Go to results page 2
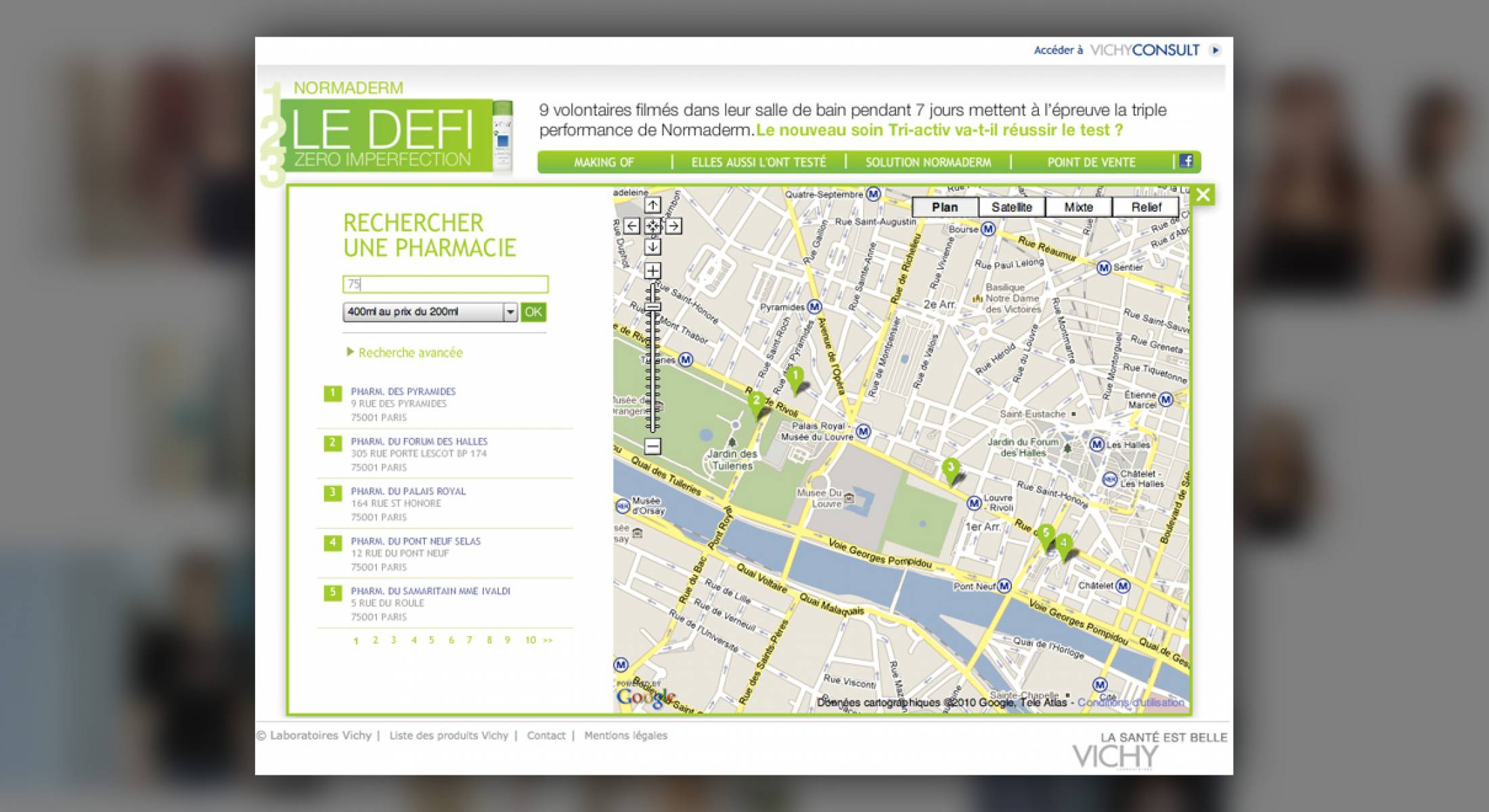This screenshot has width=1489, height=812. 375,640
